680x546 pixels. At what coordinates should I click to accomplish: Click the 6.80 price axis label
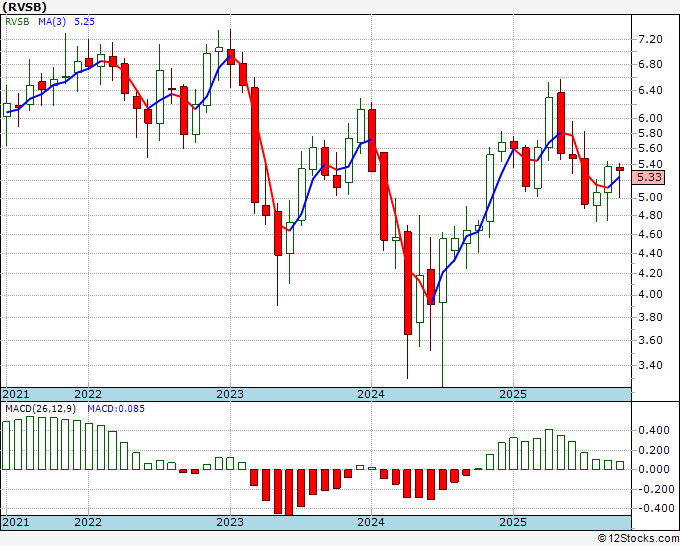pos(650,64)
